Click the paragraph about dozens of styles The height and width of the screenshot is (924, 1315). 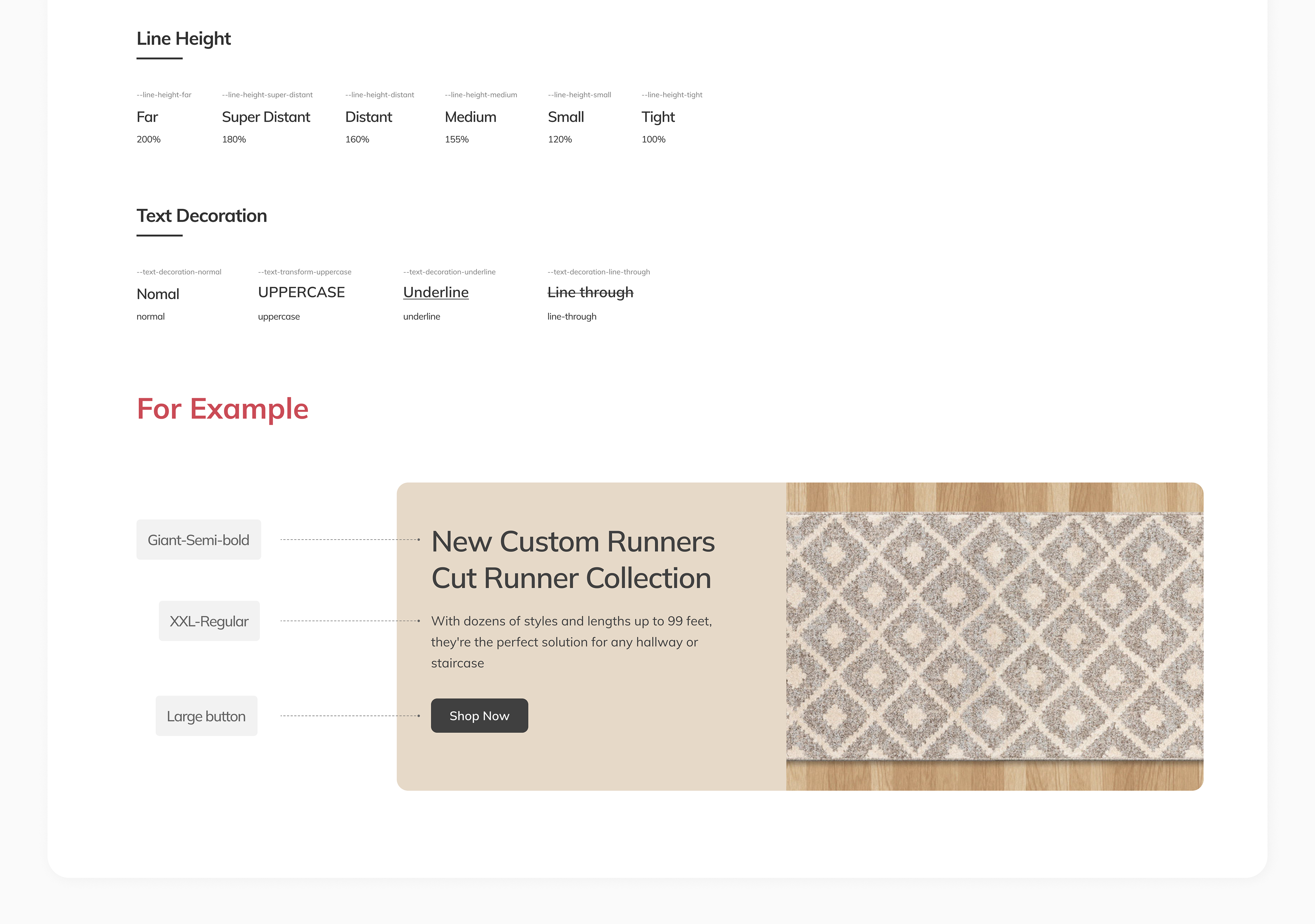572,642
